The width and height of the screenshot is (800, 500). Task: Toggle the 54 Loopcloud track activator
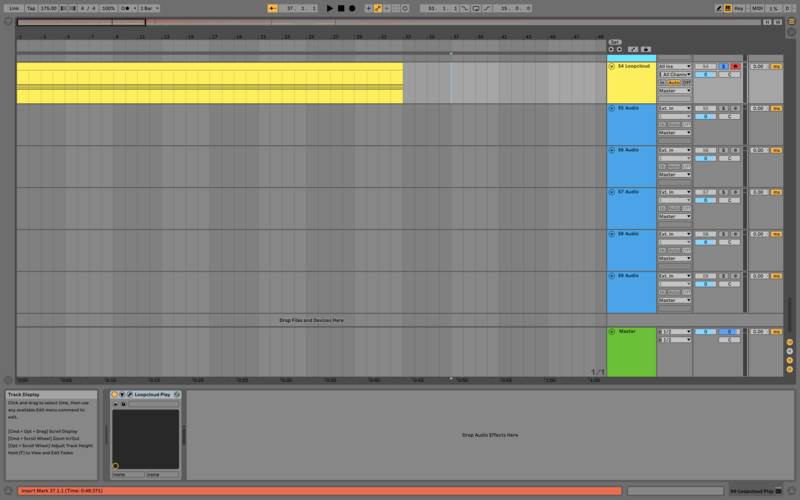(x=704, y=67)
